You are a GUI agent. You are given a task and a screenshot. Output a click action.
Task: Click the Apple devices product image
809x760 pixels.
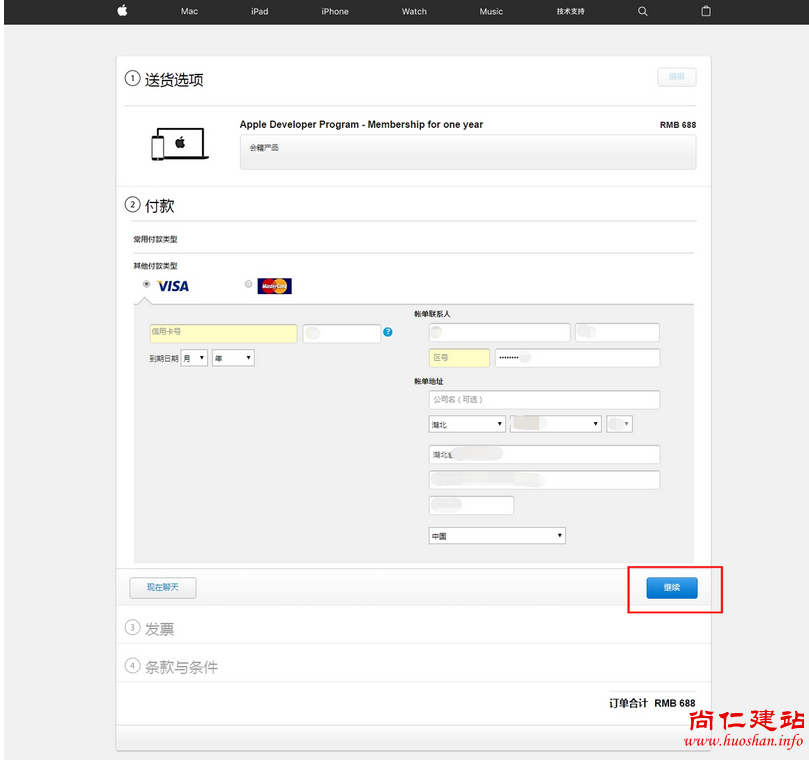178,144
